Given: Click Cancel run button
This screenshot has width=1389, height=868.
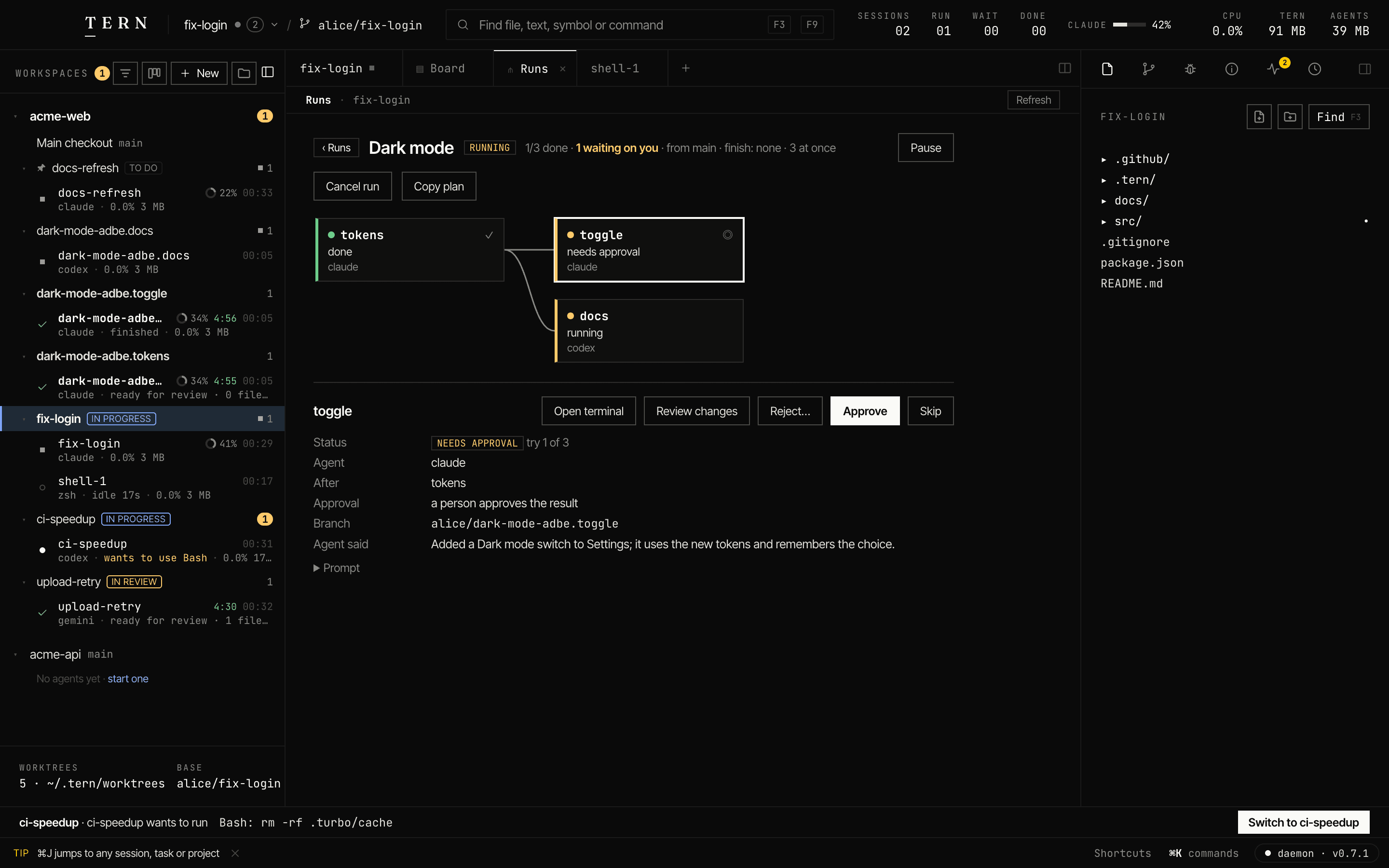Looking at the screenshot, I should (x=353, y=187).
